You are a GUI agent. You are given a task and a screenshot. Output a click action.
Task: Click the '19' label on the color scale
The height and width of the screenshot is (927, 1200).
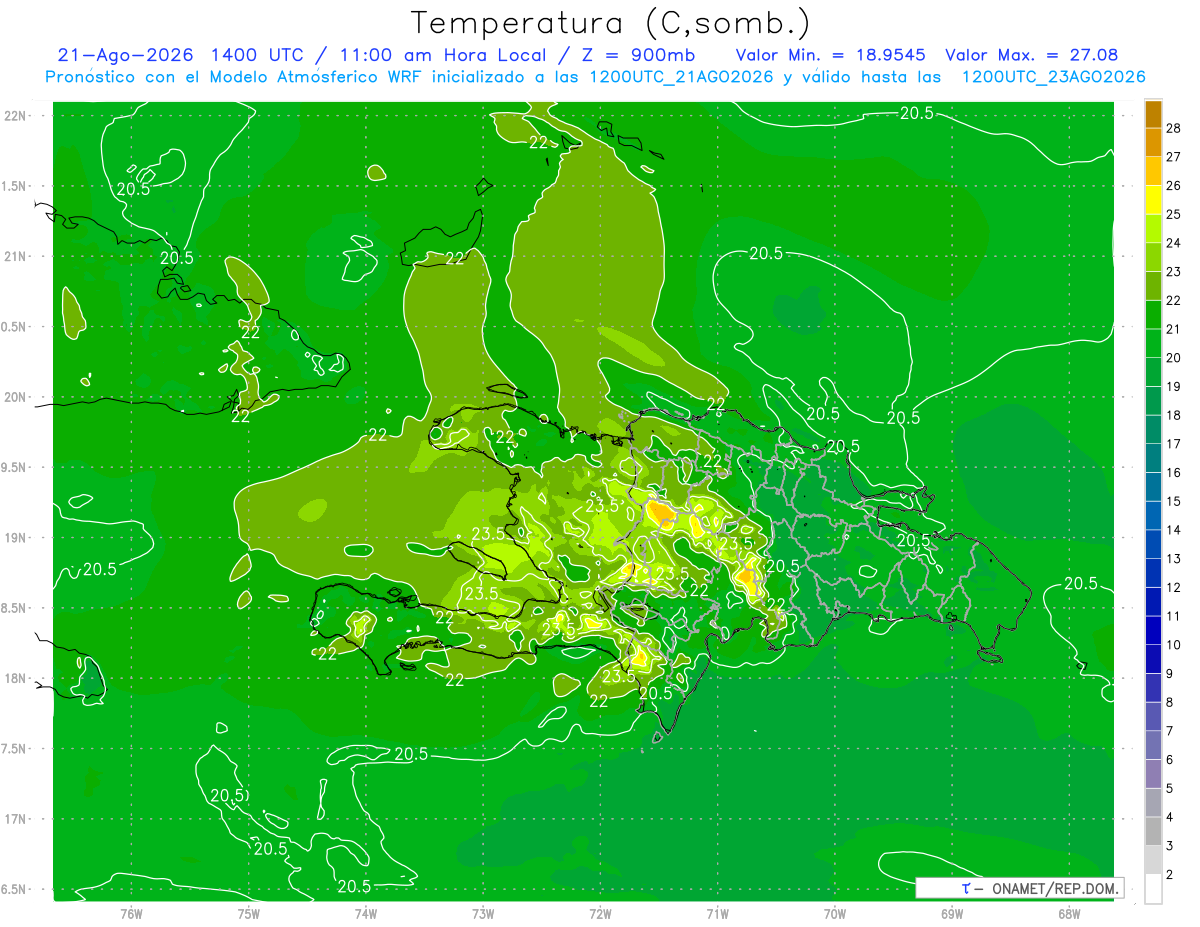pos(1175,387)
